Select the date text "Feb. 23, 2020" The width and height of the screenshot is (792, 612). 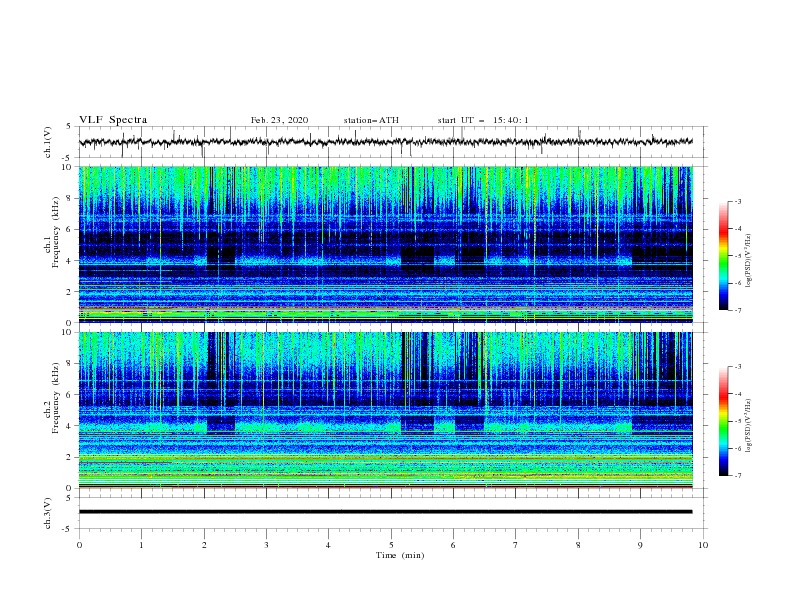click(x=279, y=120)
